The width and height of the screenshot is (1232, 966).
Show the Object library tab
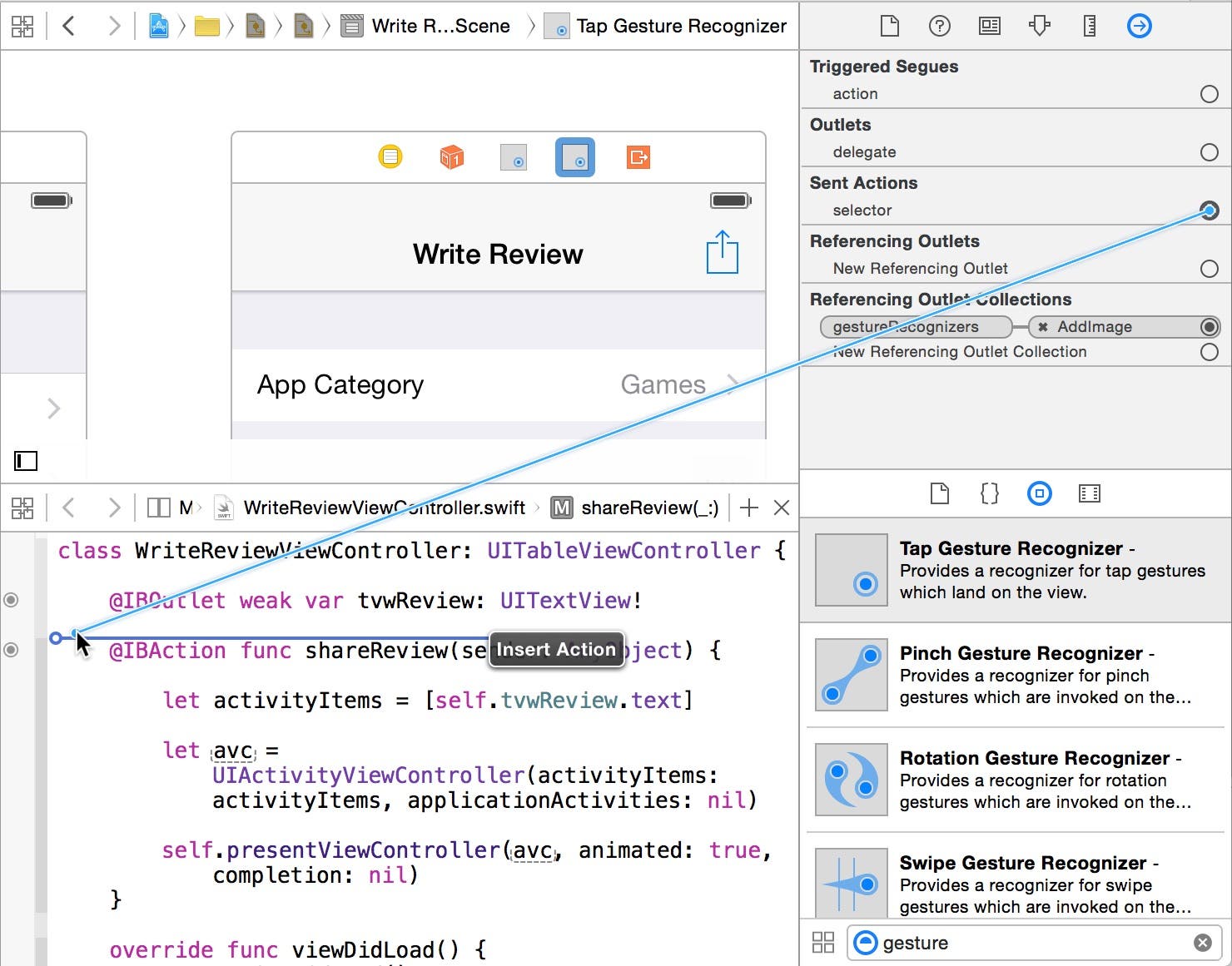[1039, 493]
